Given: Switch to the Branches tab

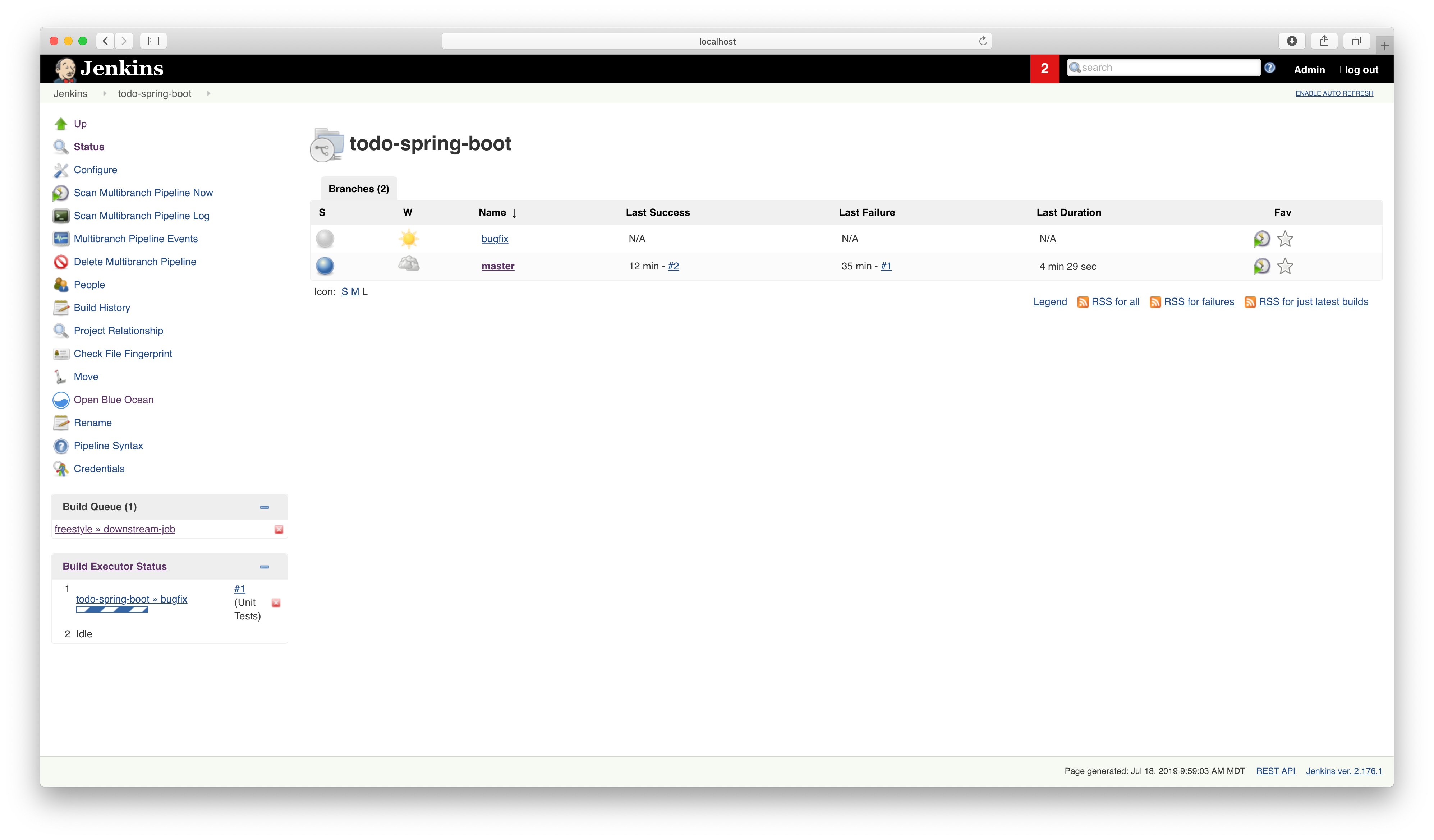Looking at the screenshot, I should (x=358, y=188).
